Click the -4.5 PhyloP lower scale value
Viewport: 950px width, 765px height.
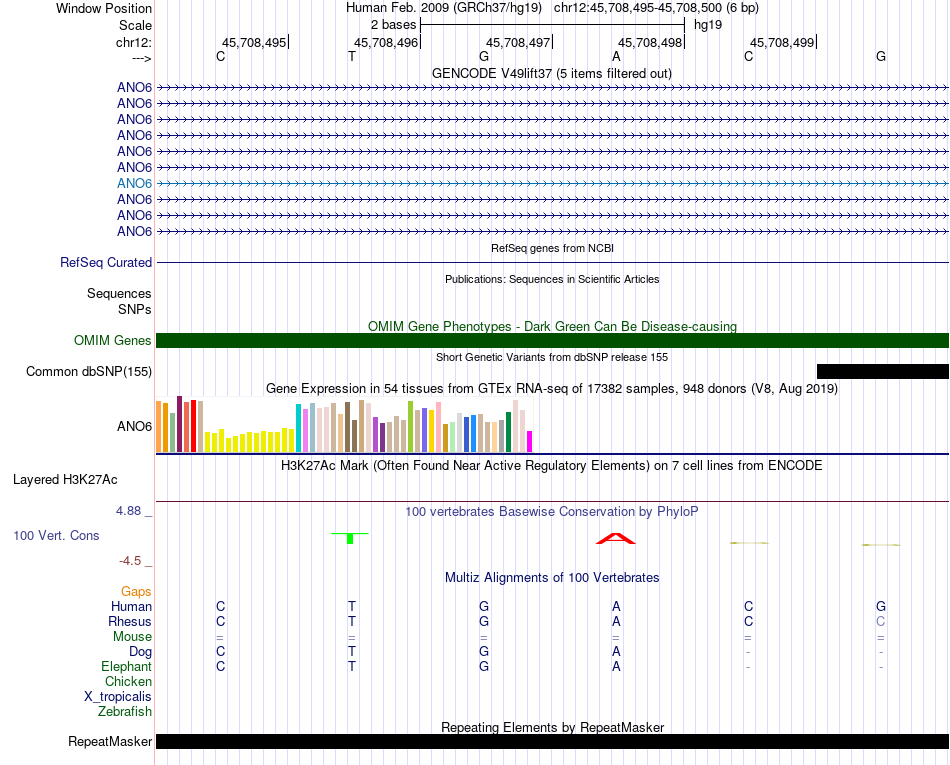130,561
